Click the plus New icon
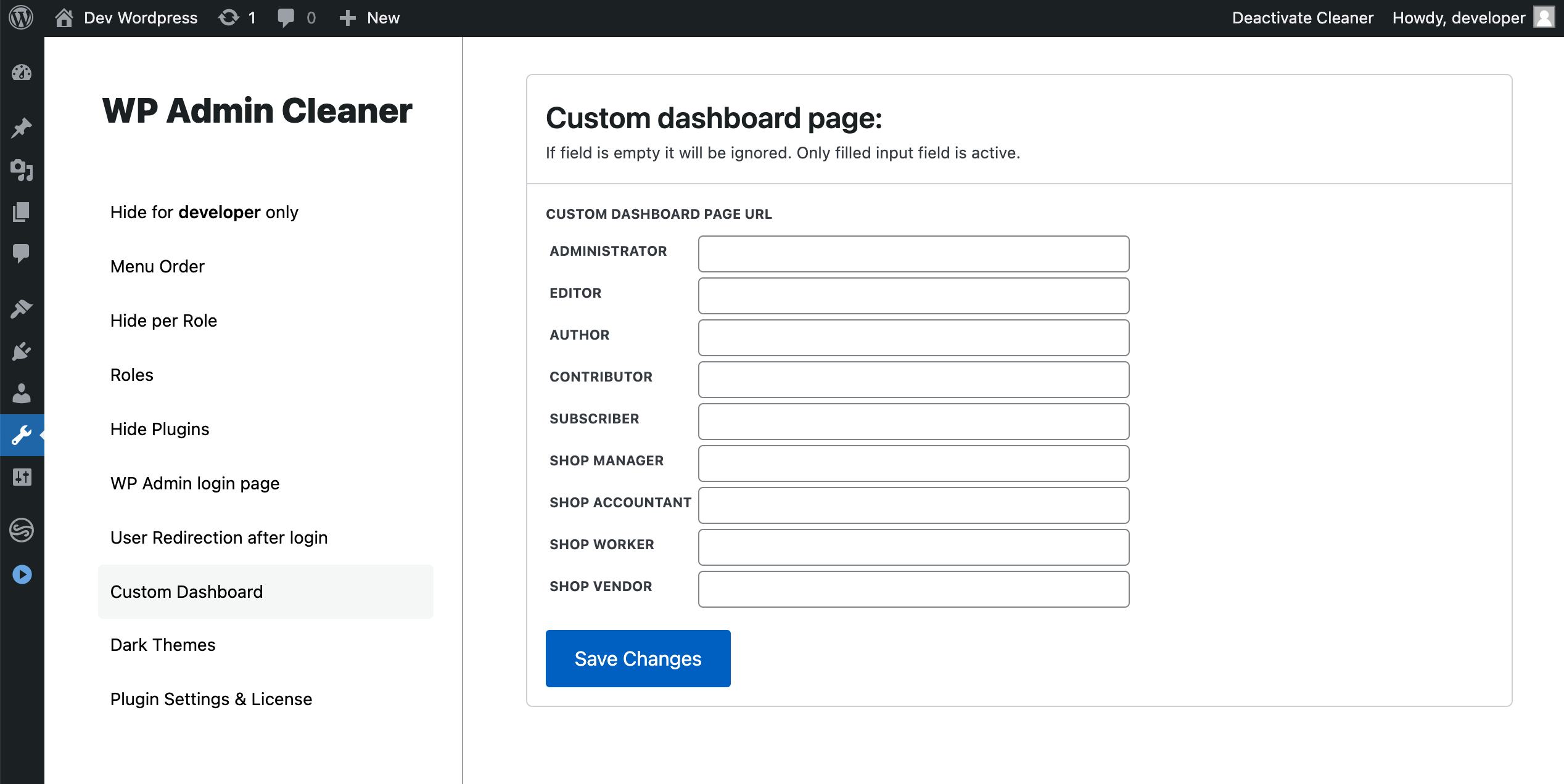 point(348,18)
